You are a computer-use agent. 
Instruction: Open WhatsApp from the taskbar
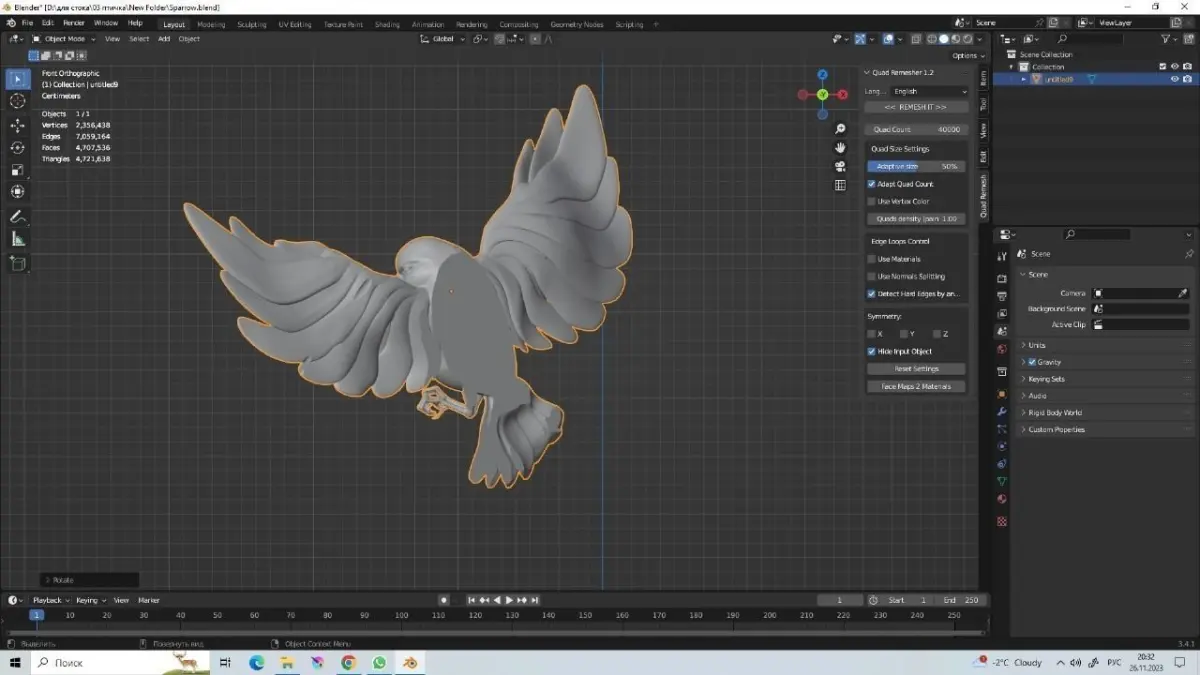pyautogui.click(x=379, y=662)
